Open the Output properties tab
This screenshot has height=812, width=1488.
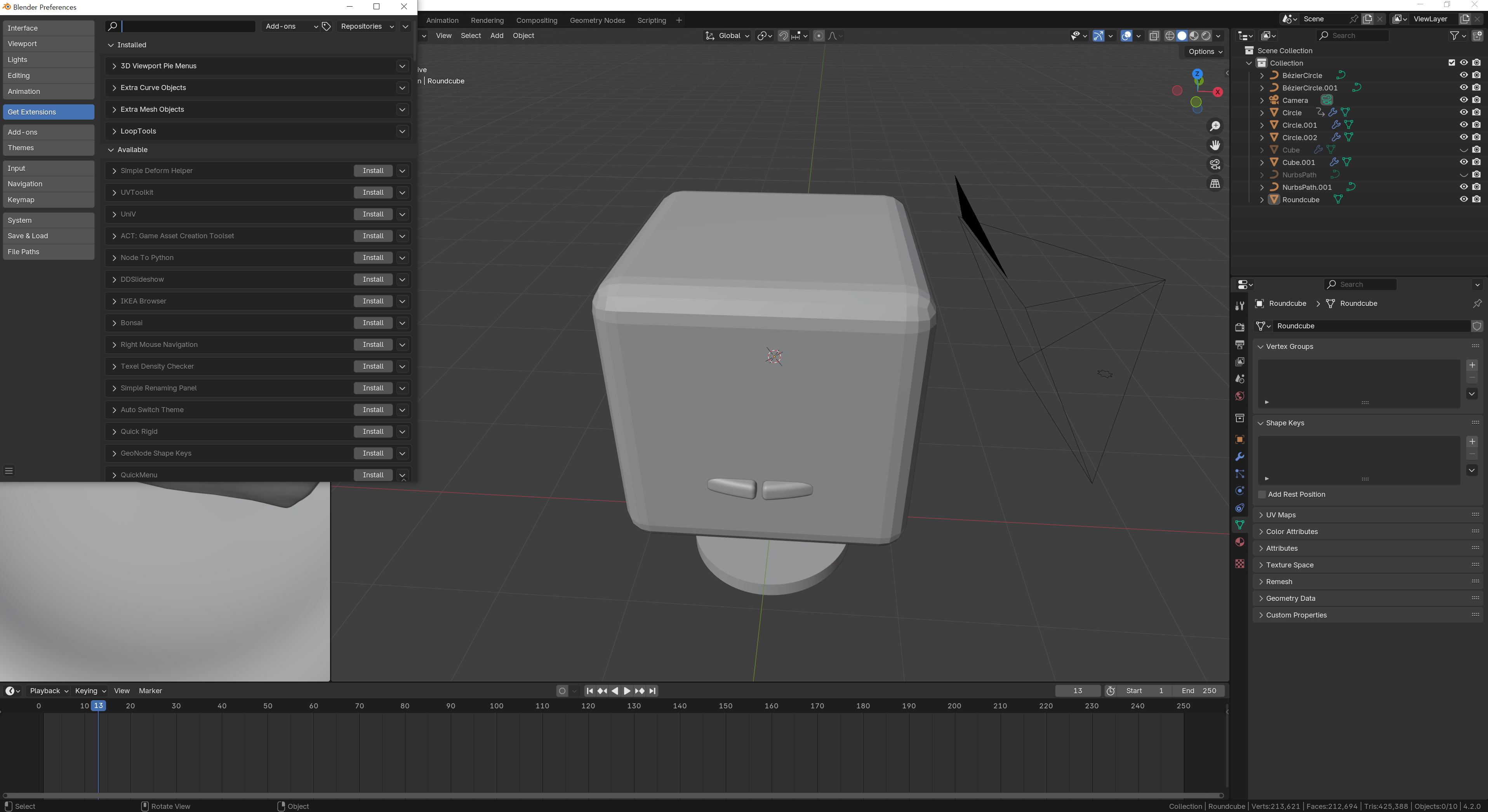point(1239,345)
